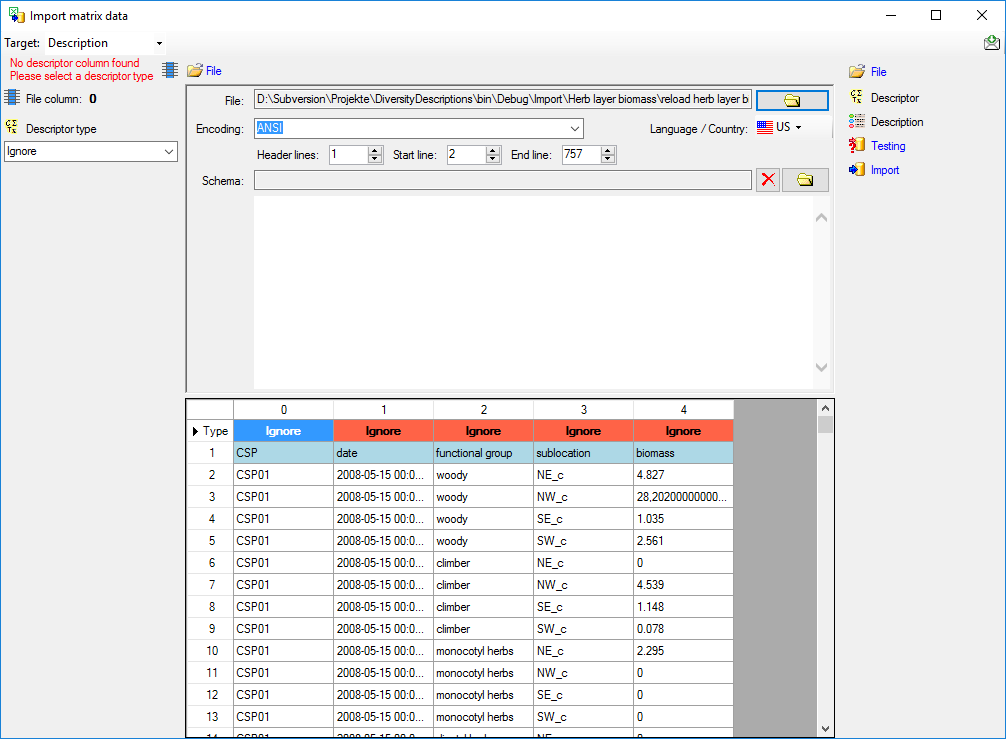Open a schema file with the folder button
This screenshot has height=739, width=1006.
click(x=805, y=180)
